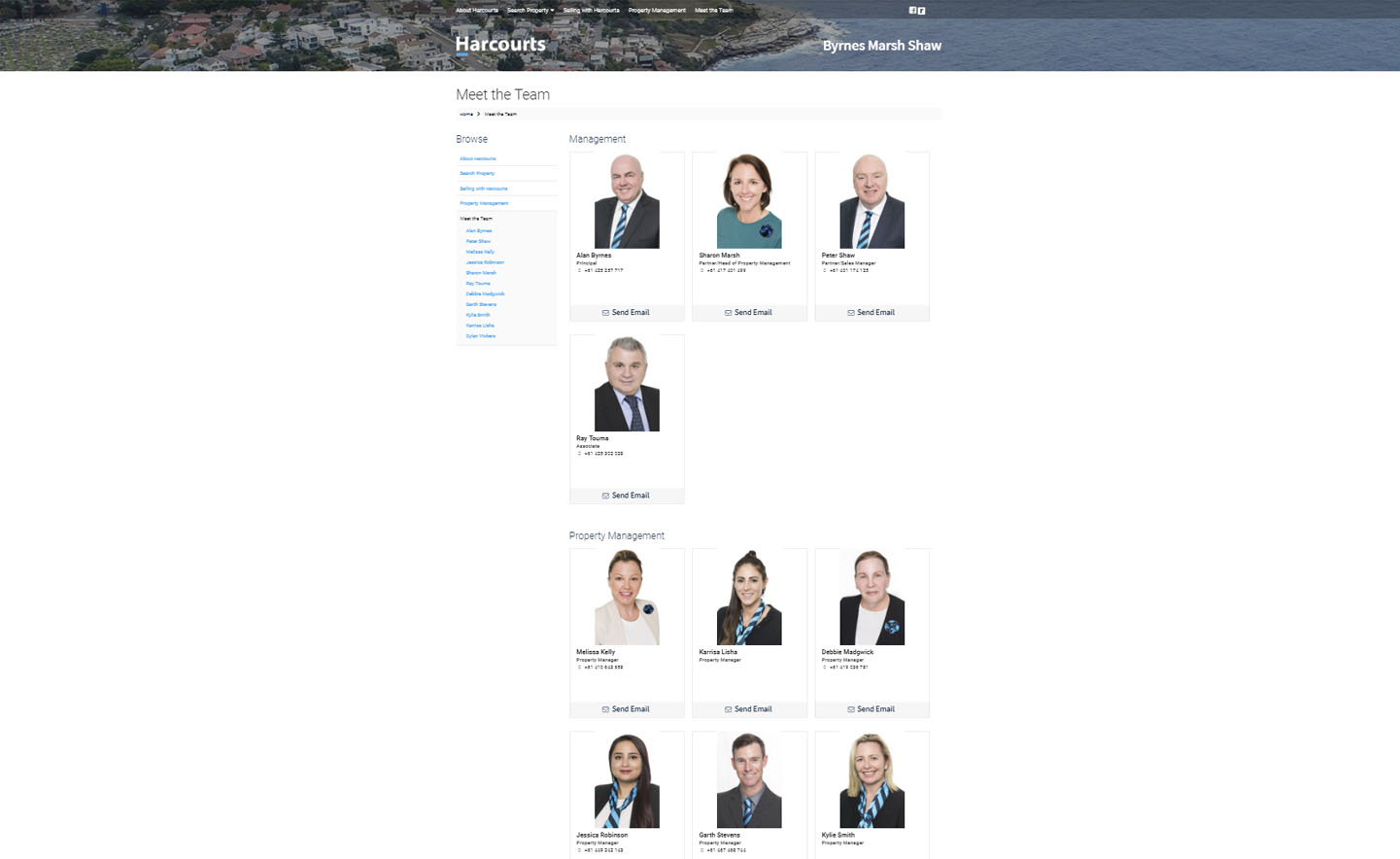Screen dimensions: 1400x859
Task: Click the Jessica Robinson name under her photo
Action: (601, 835)
